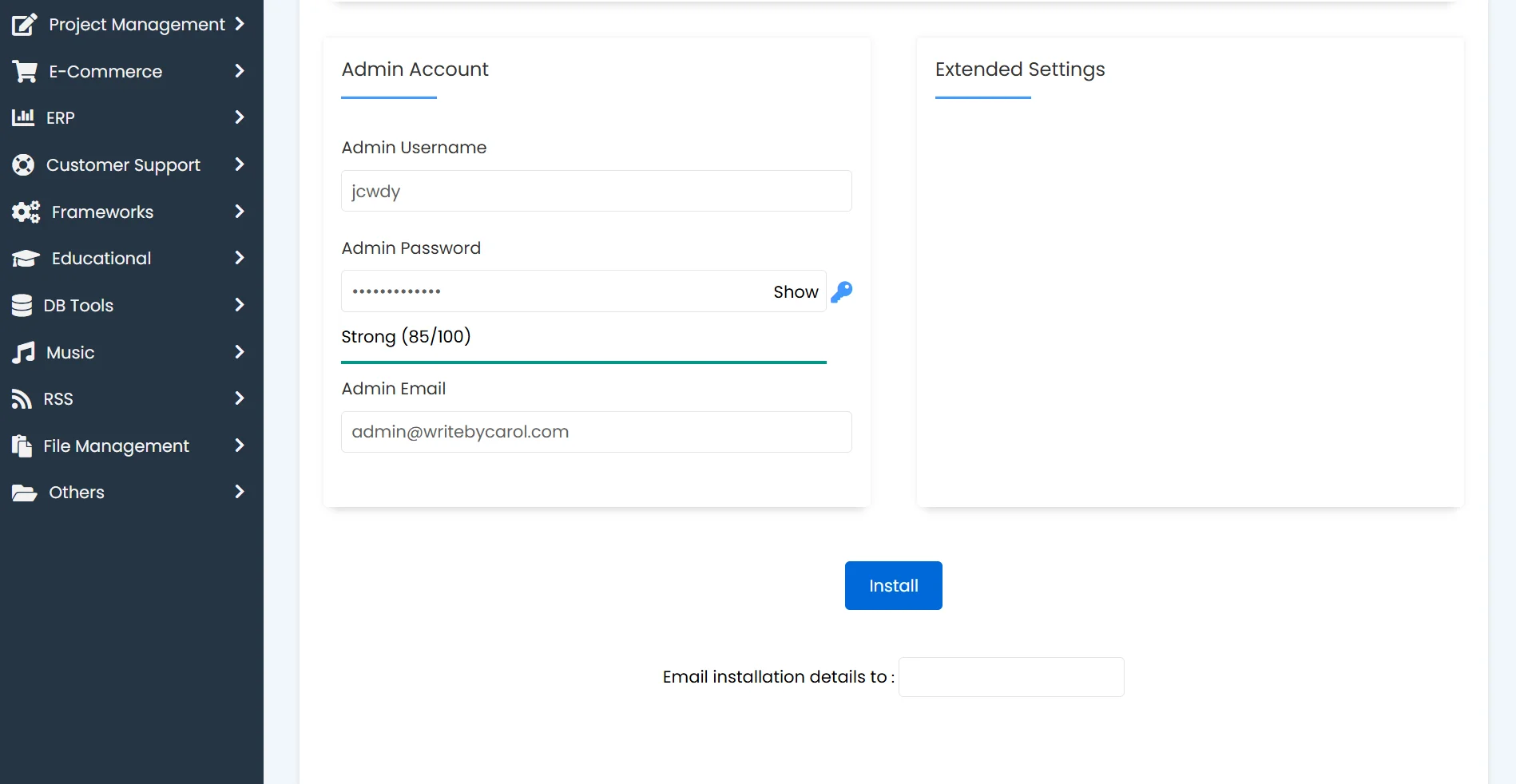Image resolution: width=1516 pixels, height=784 pixels.
Task: Click the Educational graduation cap icon
Action: point(26,259)
